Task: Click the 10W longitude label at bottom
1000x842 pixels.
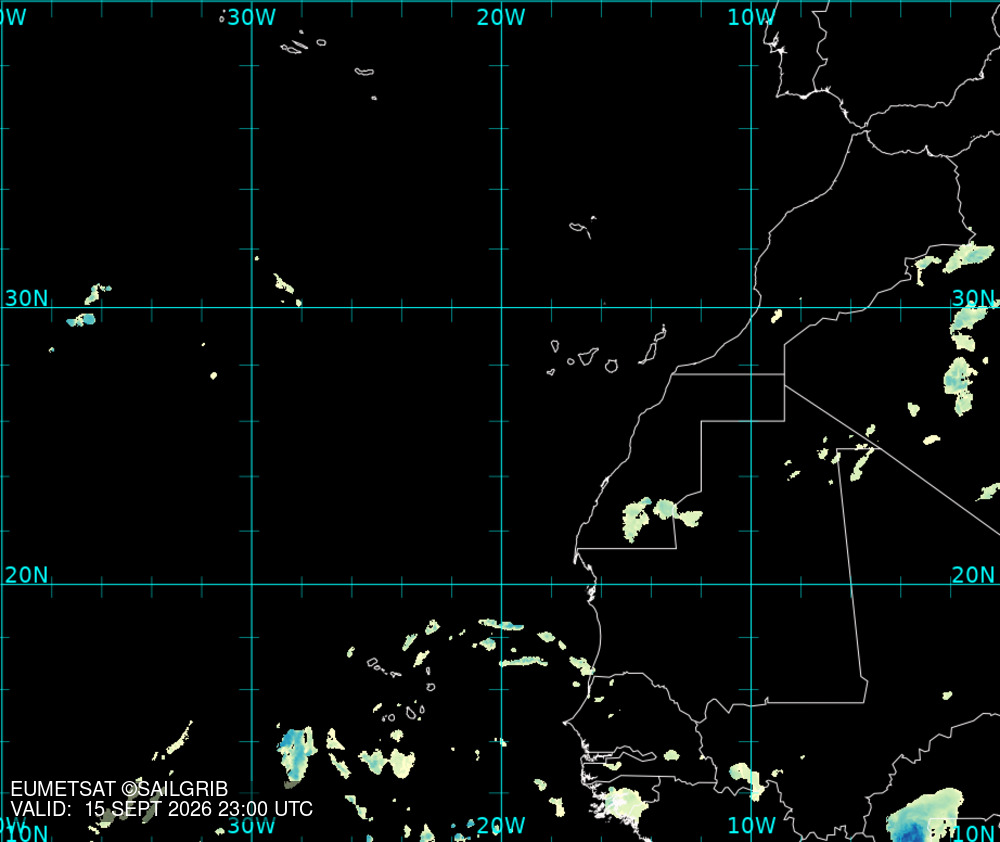Action: tap(751, 825)
